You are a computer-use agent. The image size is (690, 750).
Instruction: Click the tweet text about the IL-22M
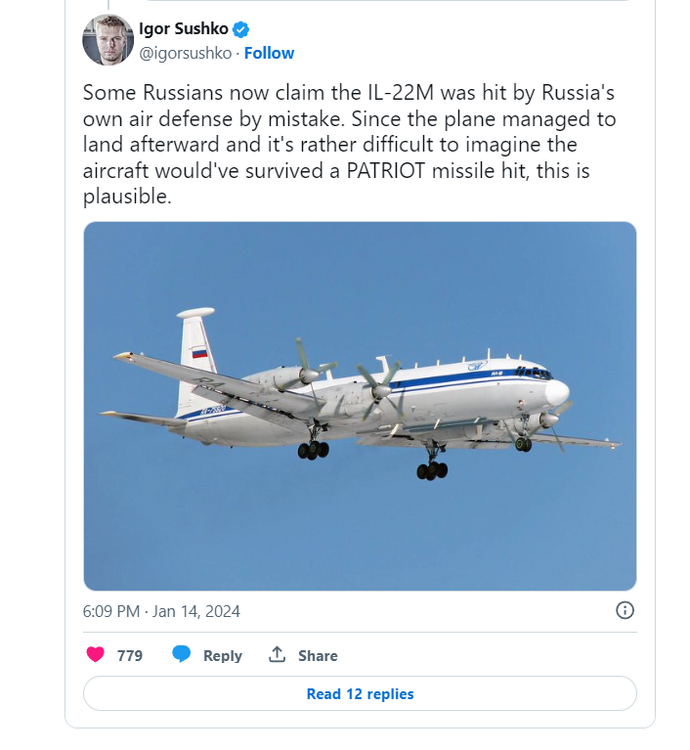pyautogui.click(x=349, y=145)
